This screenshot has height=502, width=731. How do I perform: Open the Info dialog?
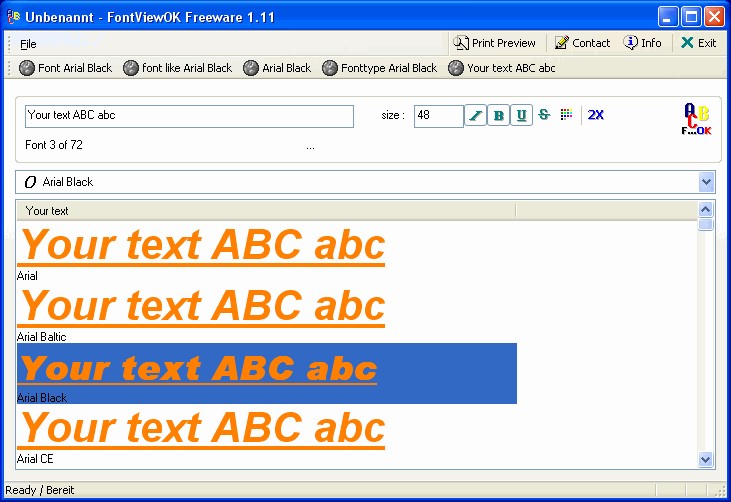(x=642, y=43)
